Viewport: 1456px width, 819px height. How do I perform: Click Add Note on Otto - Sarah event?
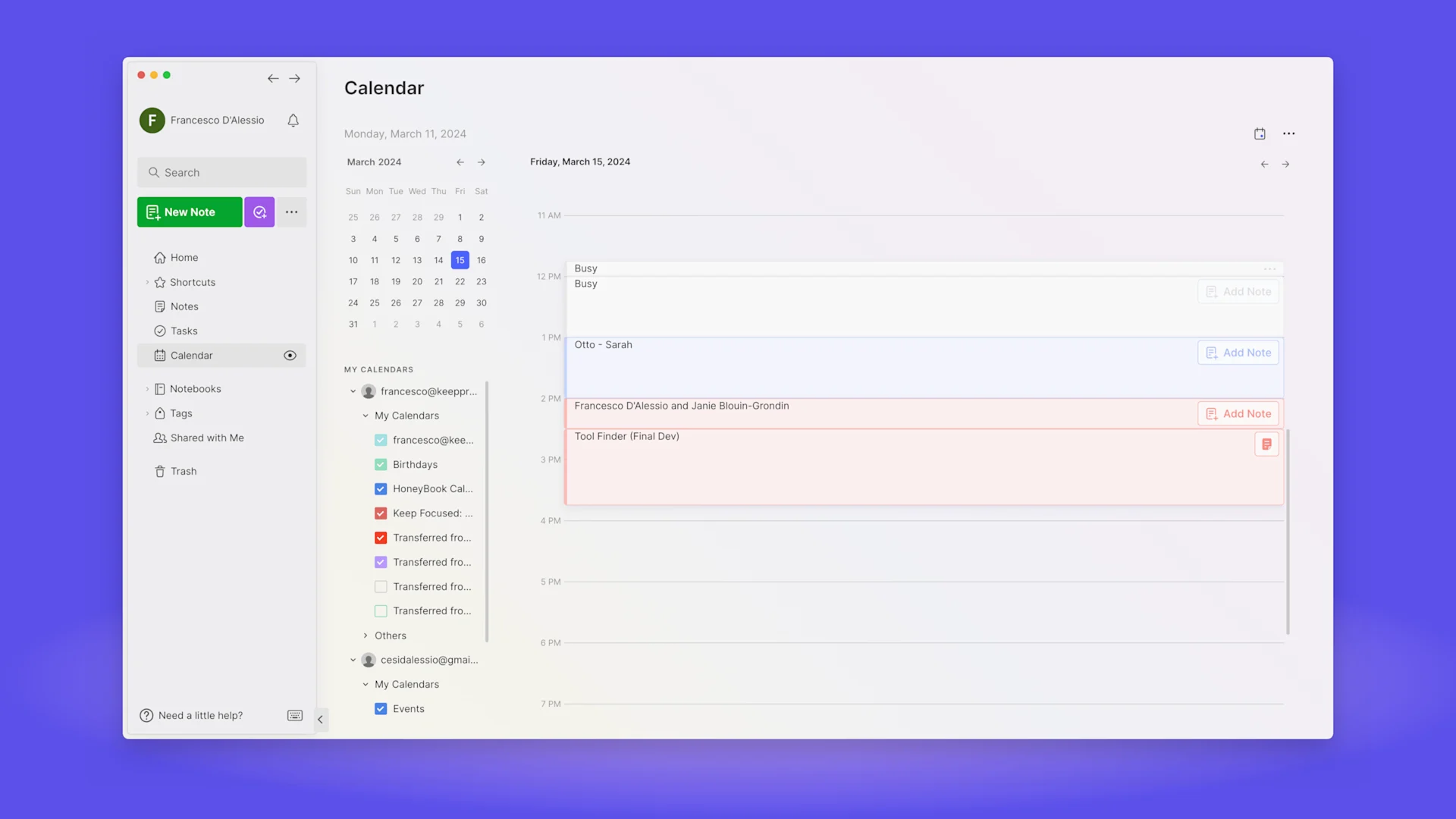pyautogui.click(x=1238, y=353)
